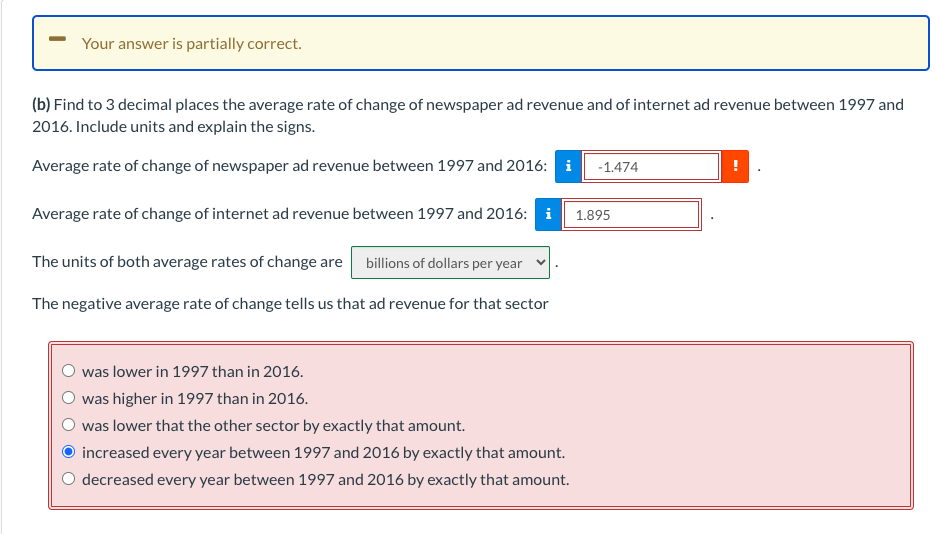Select 'decreased every year' radio option
Image resolution: width=935 pixels, height=534 pixels.
[x=69, y=479]
